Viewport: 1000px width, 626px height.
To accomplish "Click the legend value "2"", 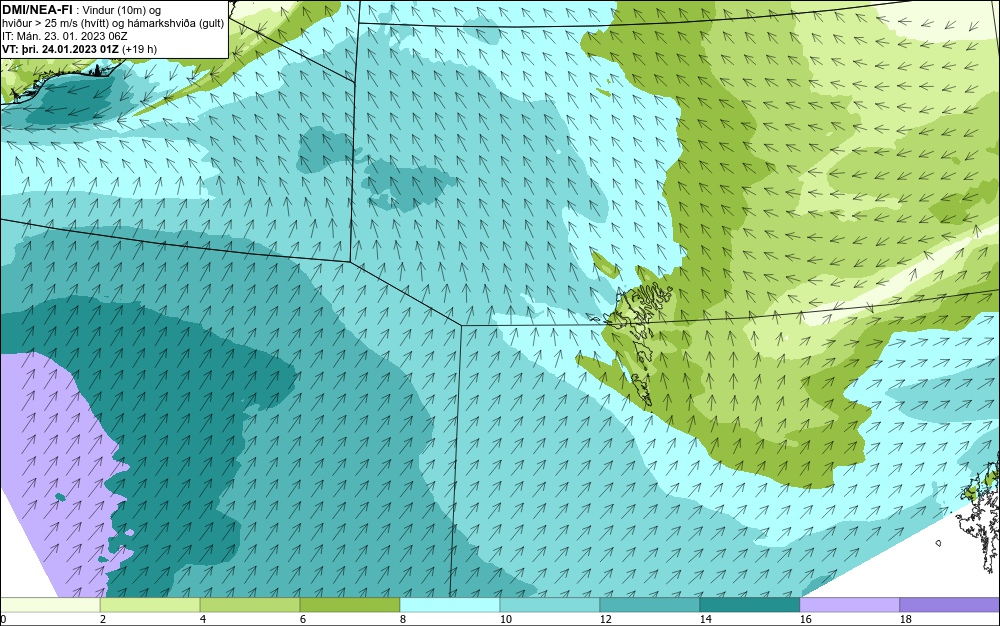I will 103,619.
